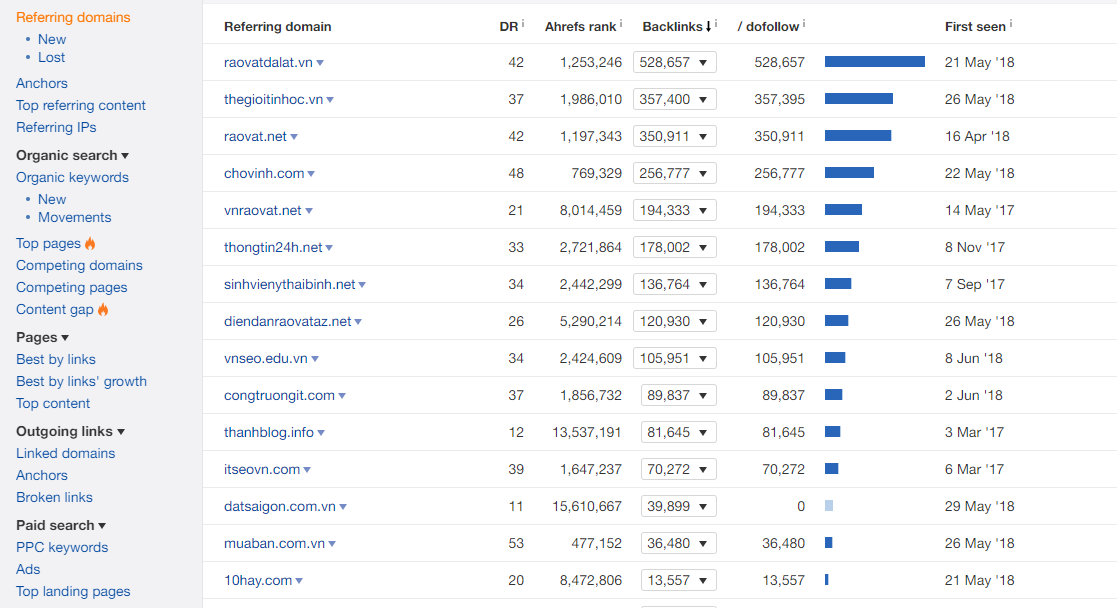This screenshot has height=608, width=1117.
Task: Open Movements under Organic keywords
Action: [x=74, y=217]
